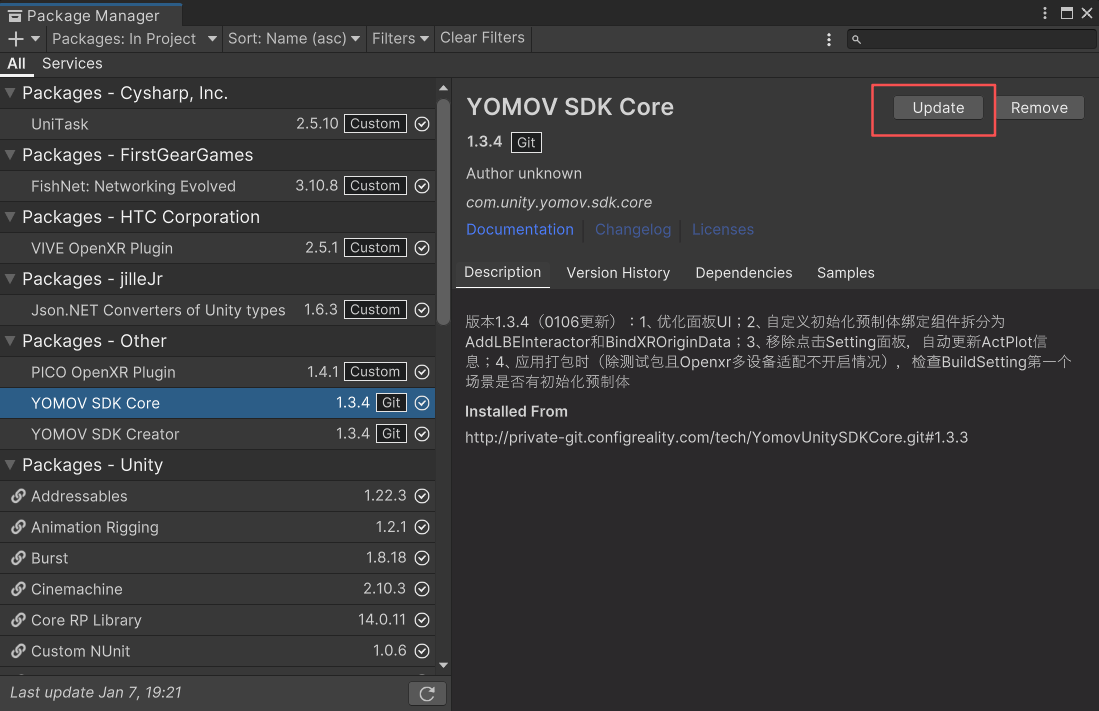This screenshot has height=711, width=1099.
Task: Click installed checkmark for Burst
Action: pos(422,558)
